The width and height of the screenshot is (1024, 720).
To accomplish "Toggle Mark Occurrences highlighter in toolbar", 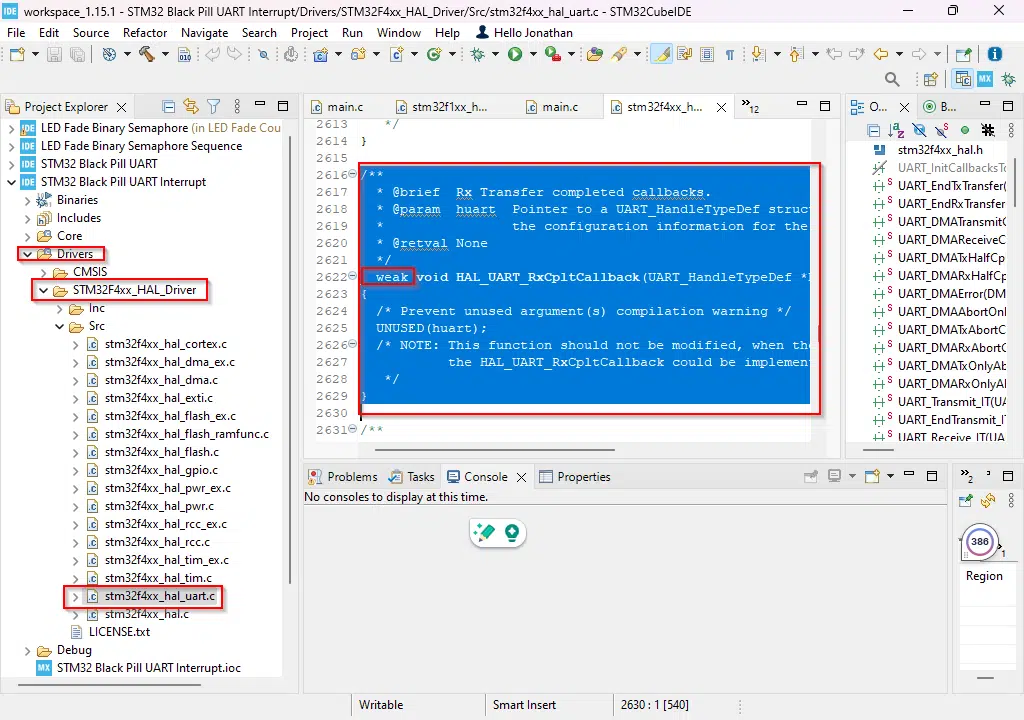I will 662,54.
